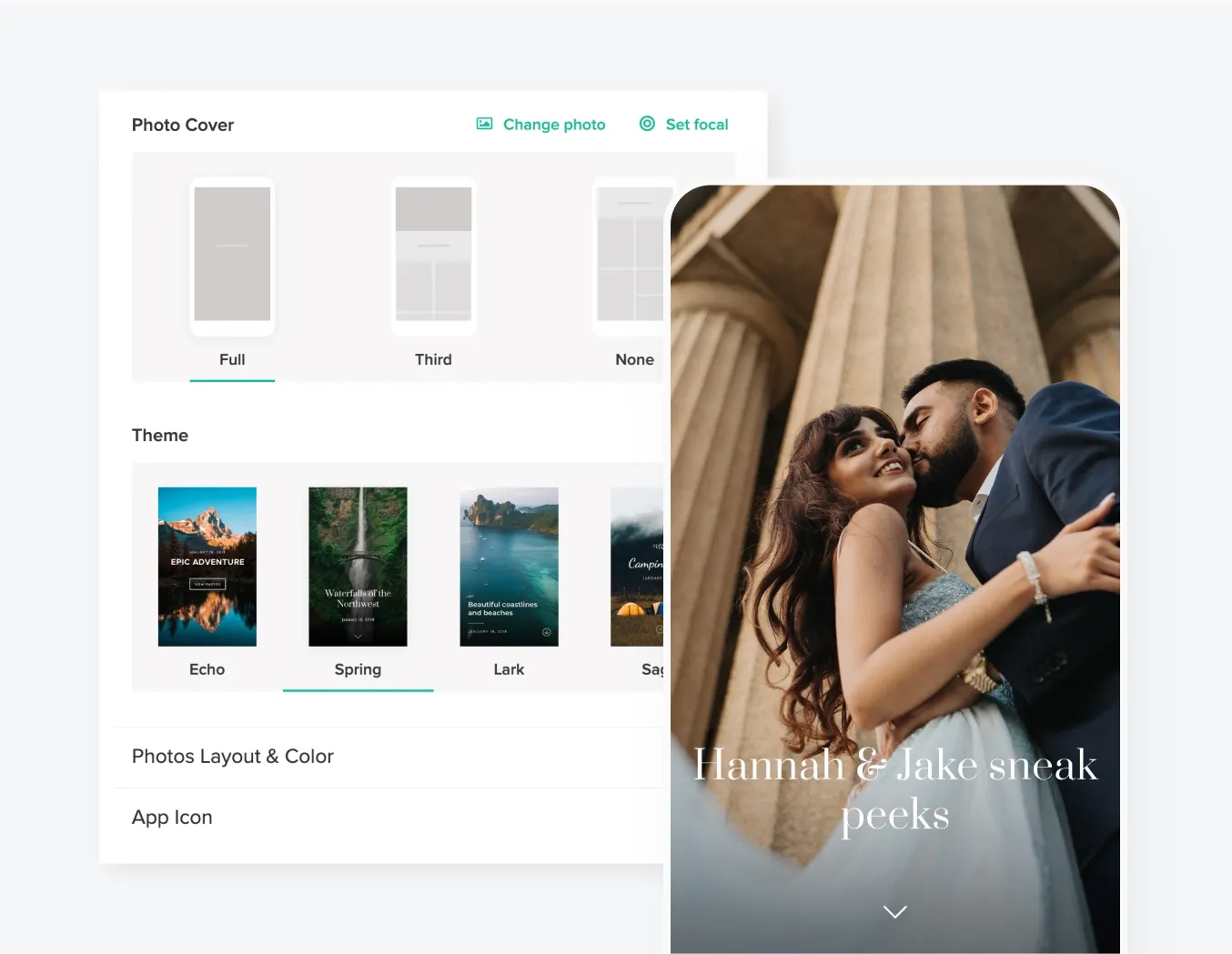Open Set focal
This screenshot has width=1232, height=954.
[x=696, y=124]
